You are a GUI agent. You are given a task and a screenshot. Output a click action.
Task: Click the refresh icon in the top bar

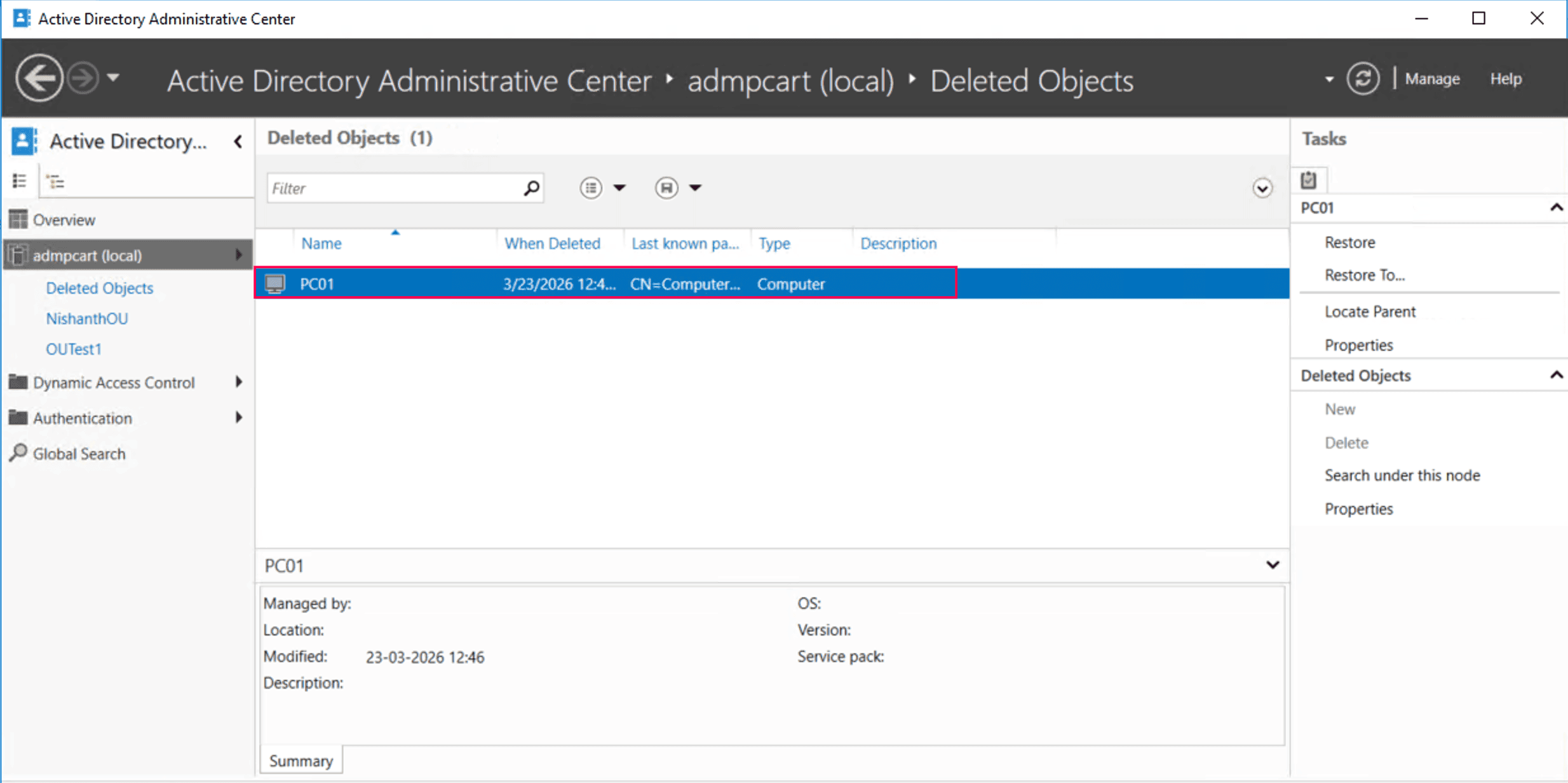click(x=1363, y=78)
